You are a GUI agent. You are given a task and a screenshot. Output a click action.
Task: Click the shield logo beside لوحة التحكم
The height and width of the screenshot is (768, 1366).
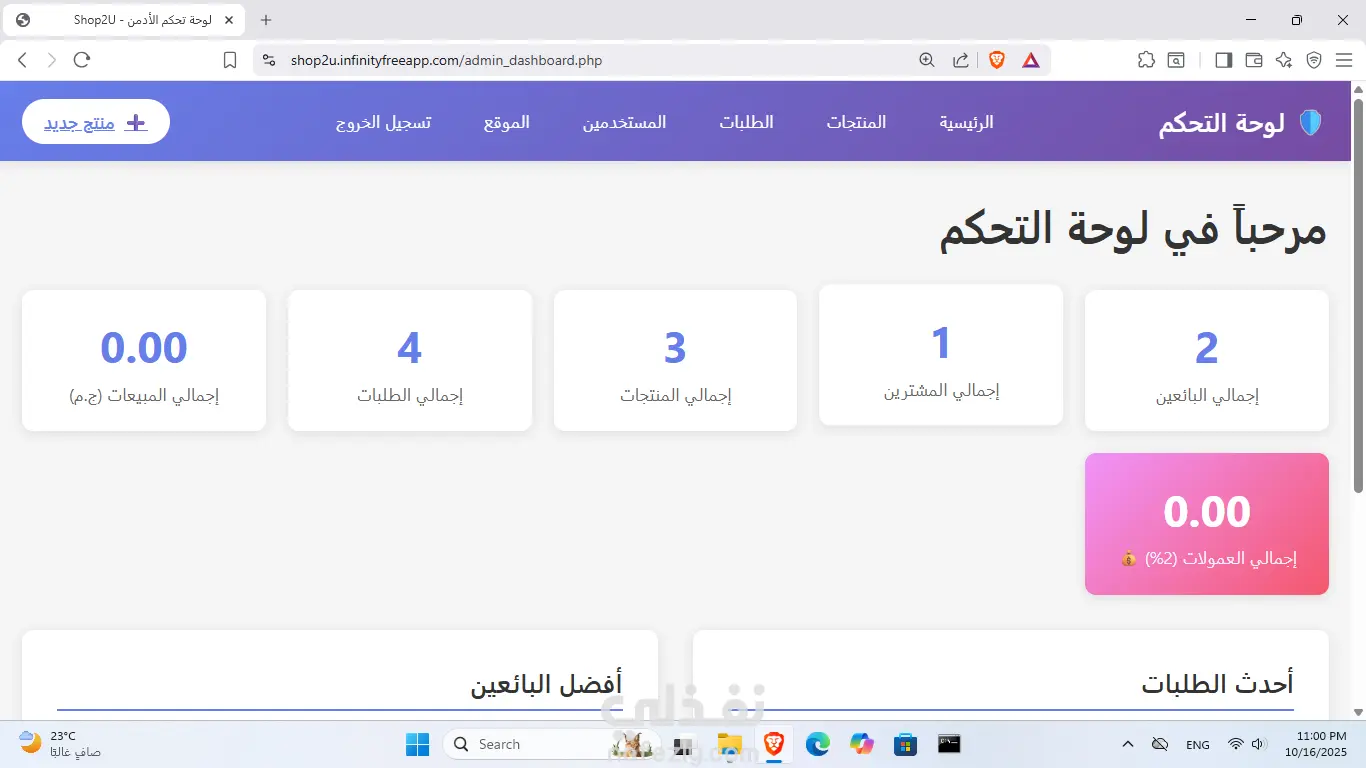click(x=1310, y=123)
